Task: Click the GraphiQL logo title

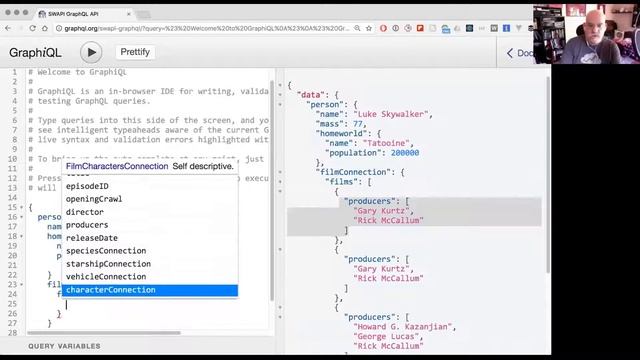Action: click(35, 53)
